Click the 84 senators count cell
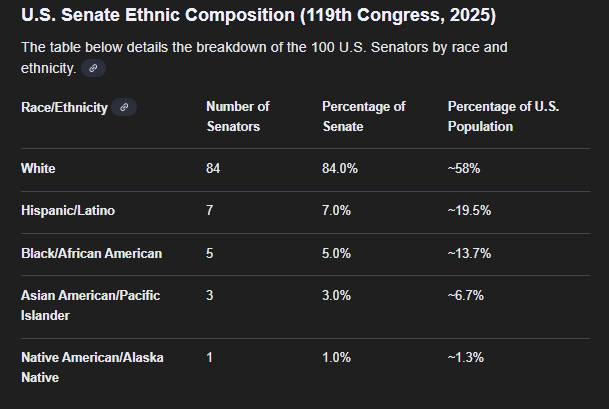The image size is (609, 409). pyautogui.click(x=213, y=169)
